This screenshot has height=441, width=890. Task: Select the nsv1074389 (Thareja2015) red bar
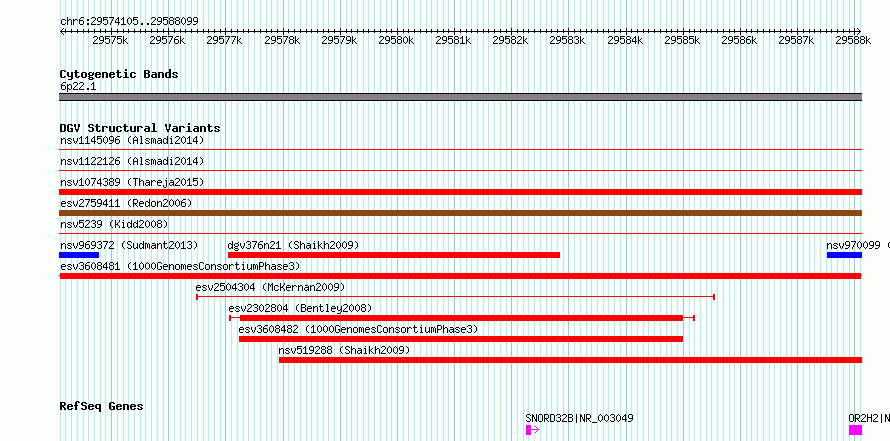click(x=461, y=192)
